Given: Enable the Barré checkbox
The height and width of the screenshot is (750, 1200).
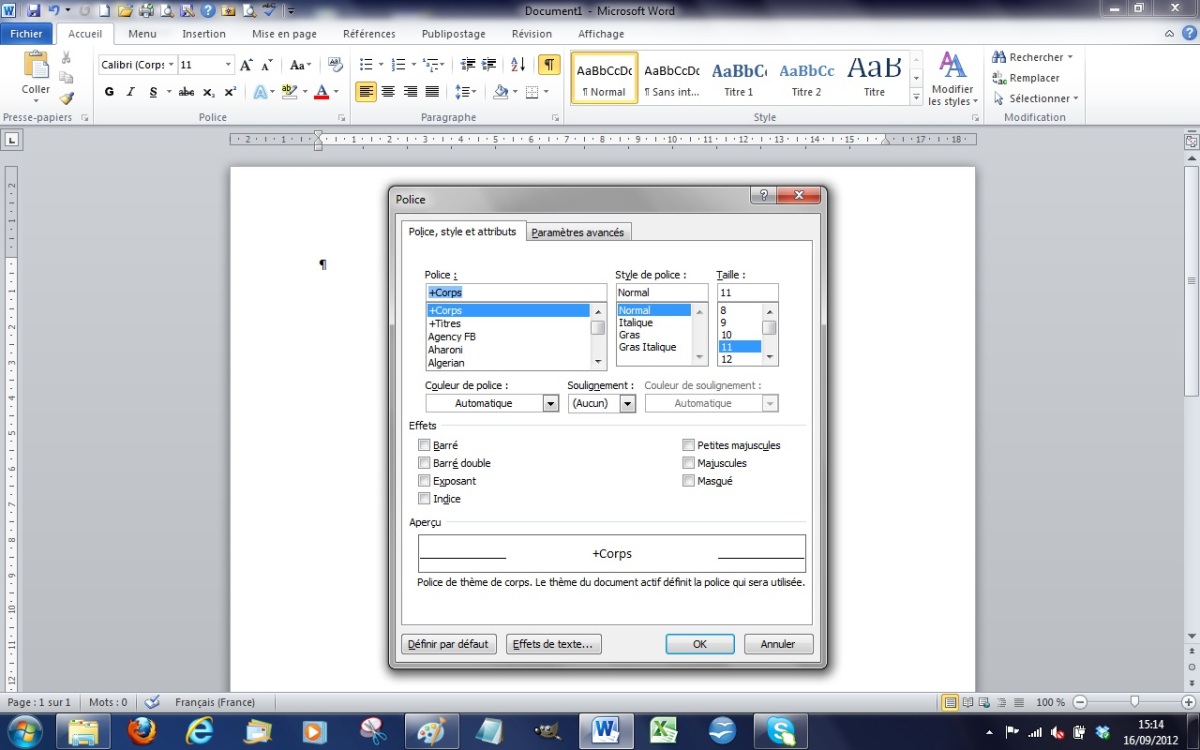Looking at the screenshot, I should pyautogui.click(x=424, y=445).
